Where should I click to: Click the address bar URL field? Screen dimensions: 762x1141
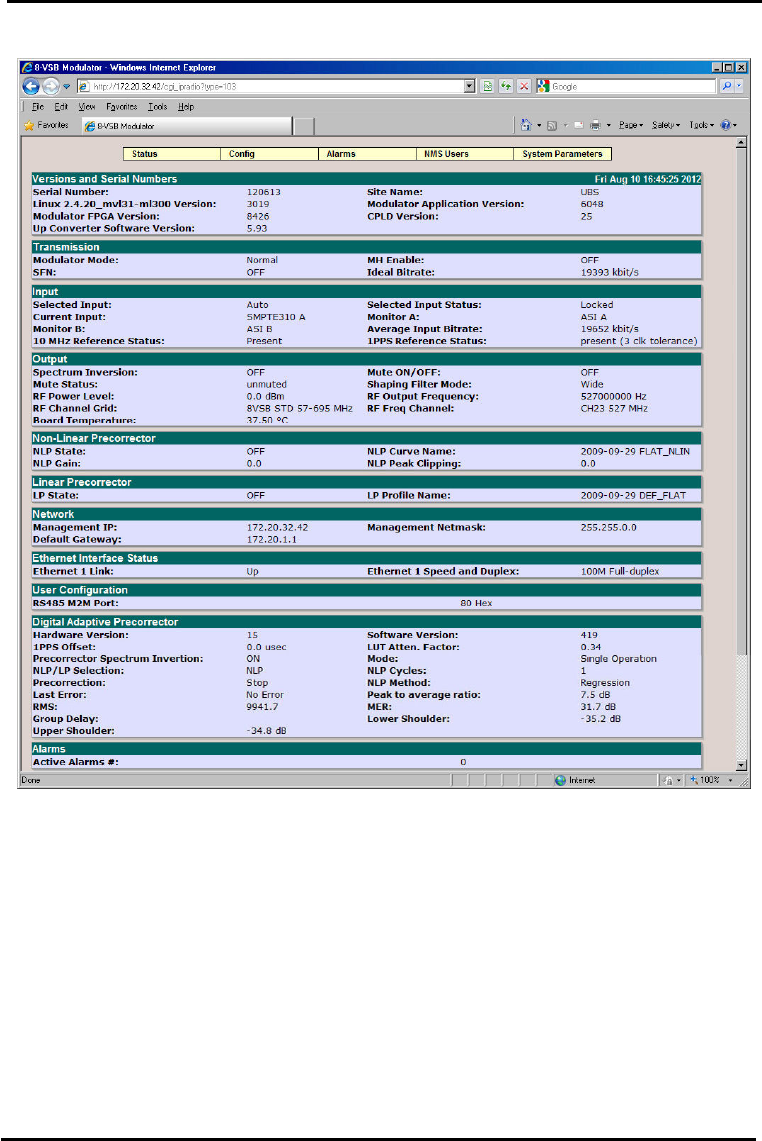point(270,87)
